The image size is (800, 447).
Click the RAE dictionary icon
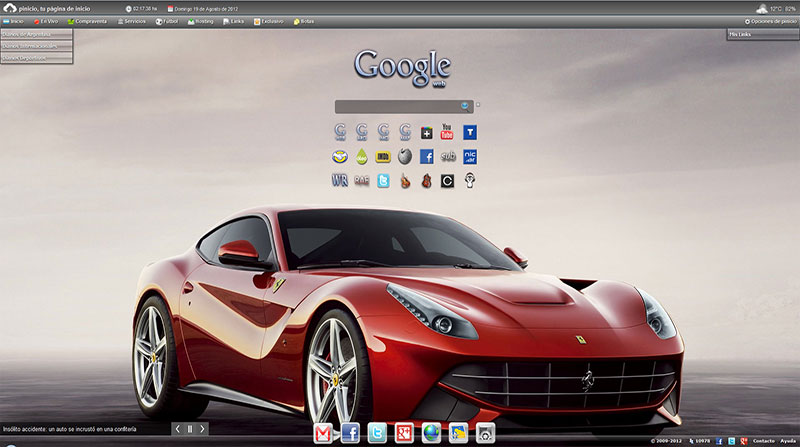click(361, 181)
